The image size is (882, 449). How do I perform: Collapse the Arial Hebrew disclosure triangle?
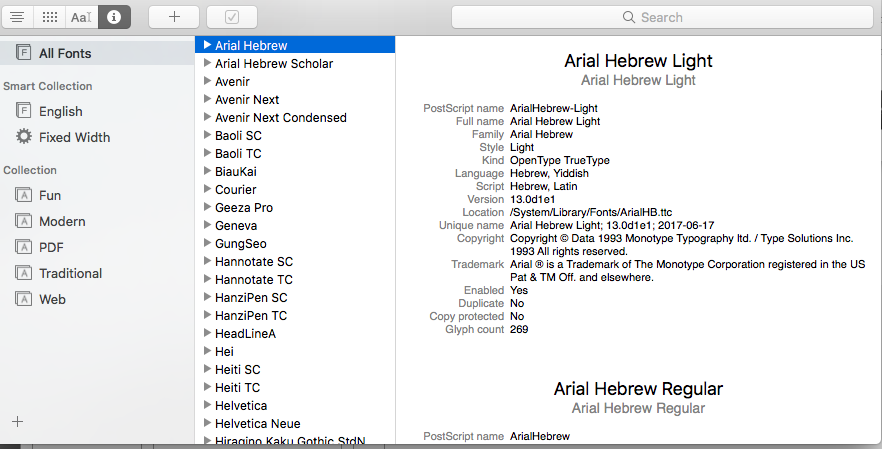tap(208, 44)
